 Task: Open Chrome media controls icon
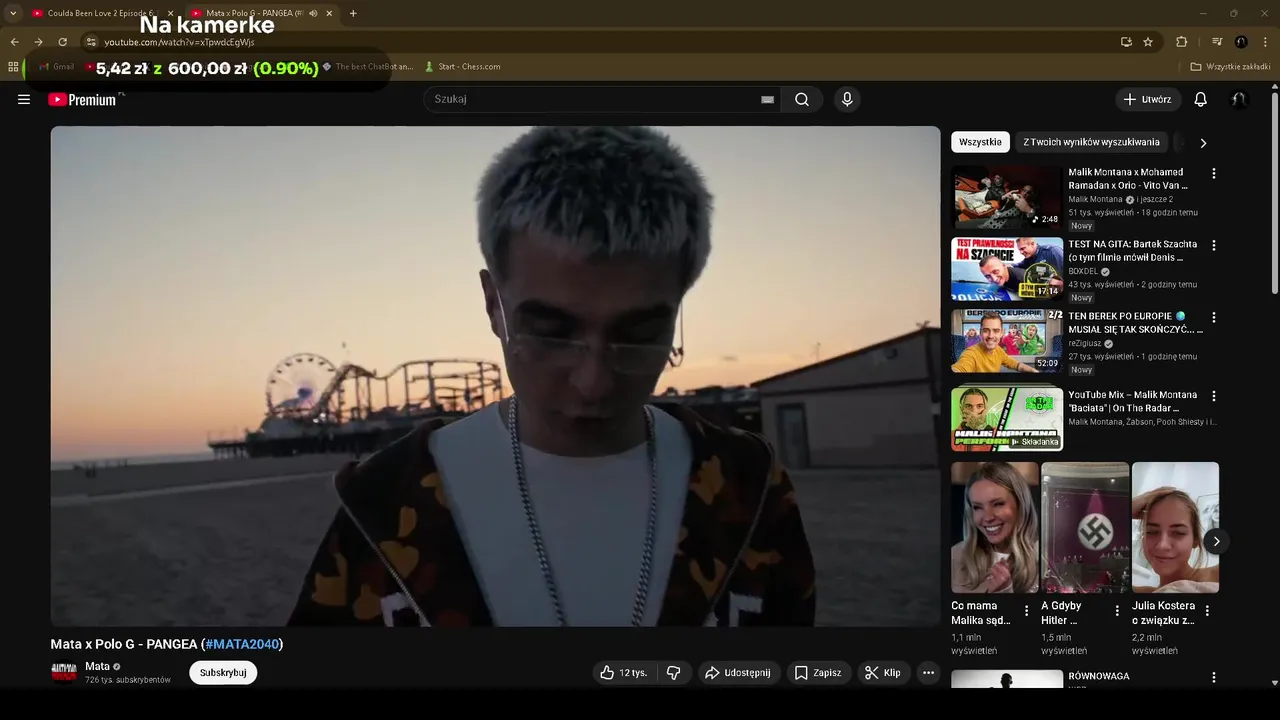coord(1217,42)
